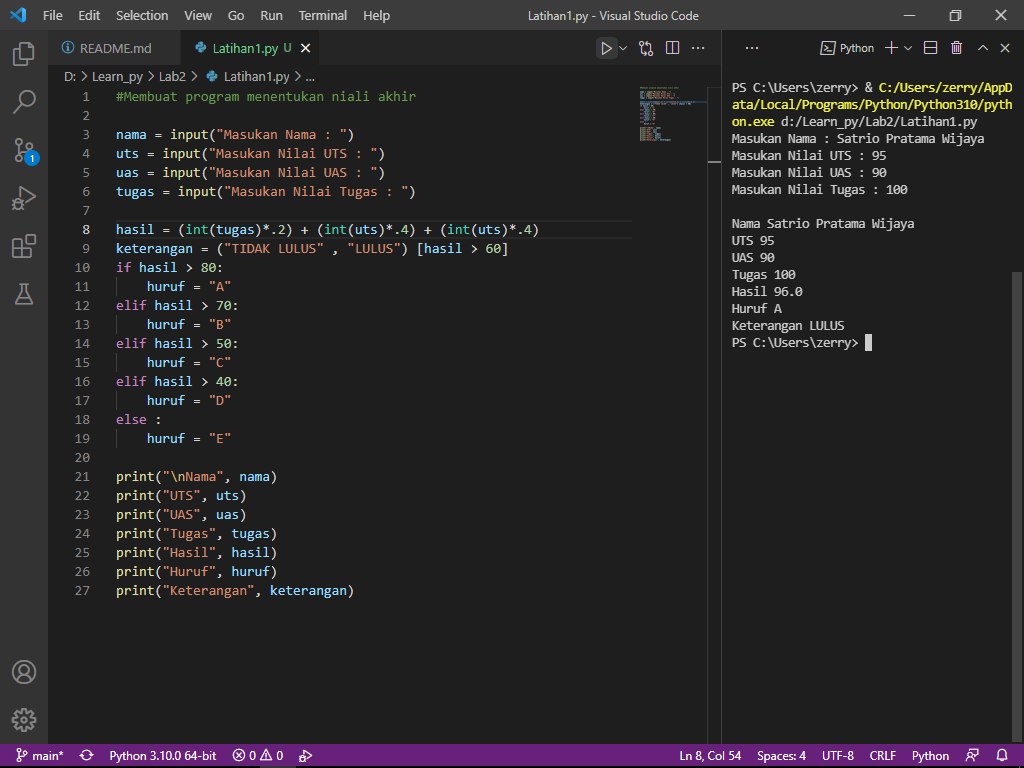Click terminal prompt 'PS C:\Users\zerry>' cursor line
The width and height of the screenshot is (1024, 768).
(801, 343)
